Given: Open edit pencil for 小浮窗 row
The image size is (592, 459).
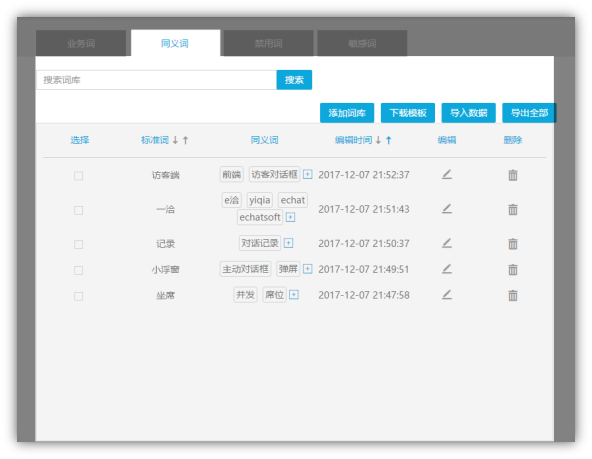Looking at the screenshot, I should click(x=447, y=269).
